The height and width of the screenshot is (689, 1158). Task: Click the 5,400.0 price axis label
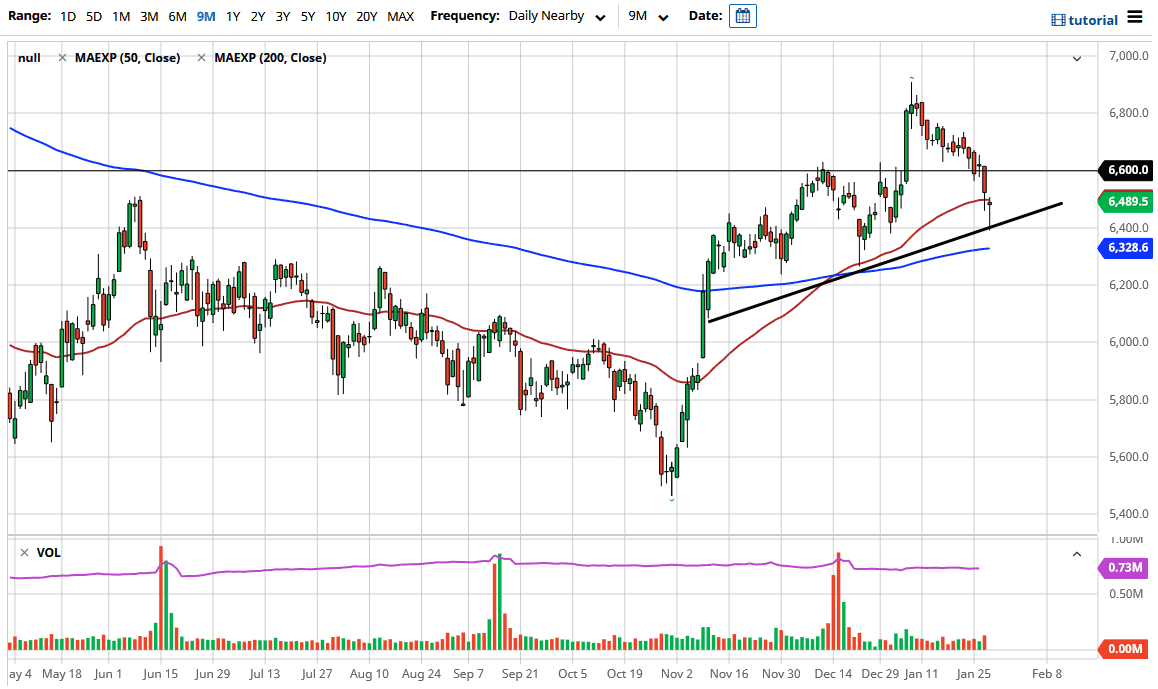click(x=1128, y=513)
